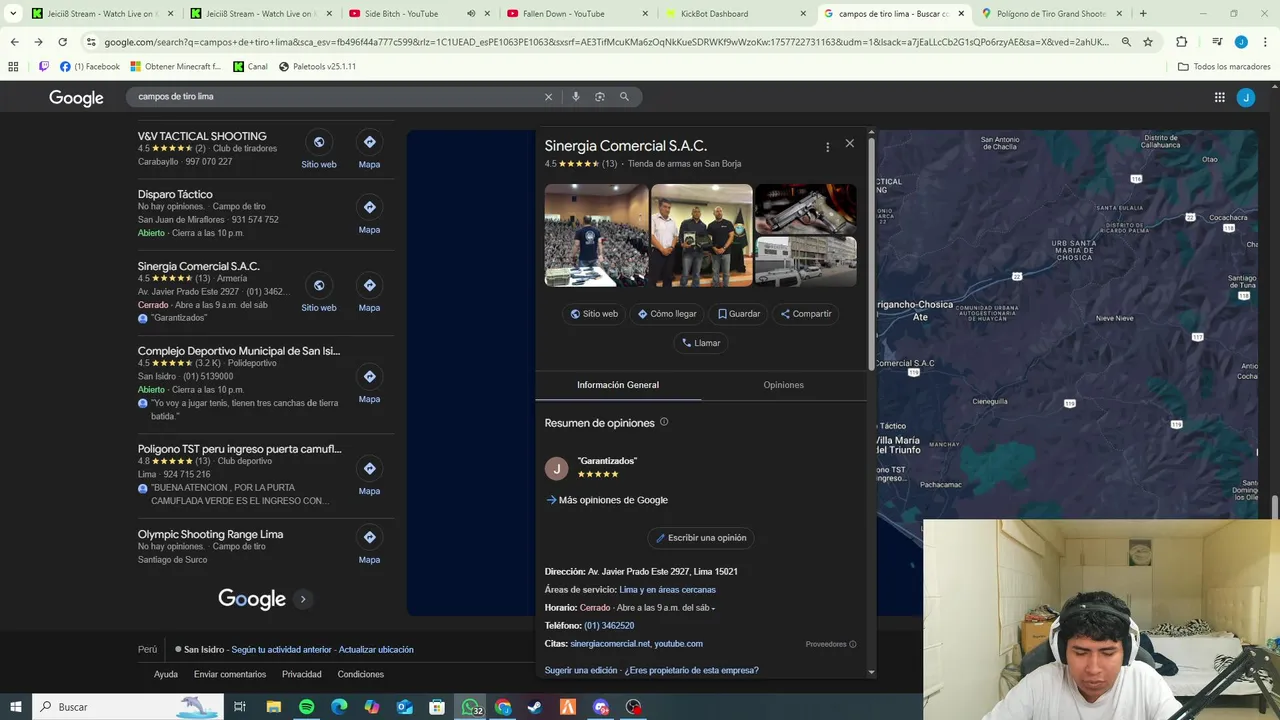This screenshot has height=720, width=1280.
Task: Open Mapa for Olympic Shooting Range Lima
Action: click(369, 545)
